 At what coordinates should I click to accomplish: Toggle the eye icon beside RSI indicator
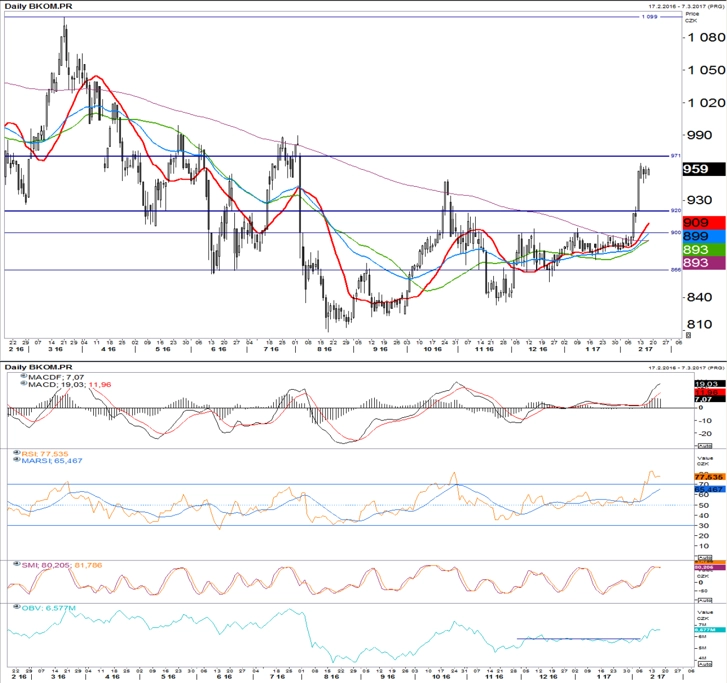[x=17, y=453]
